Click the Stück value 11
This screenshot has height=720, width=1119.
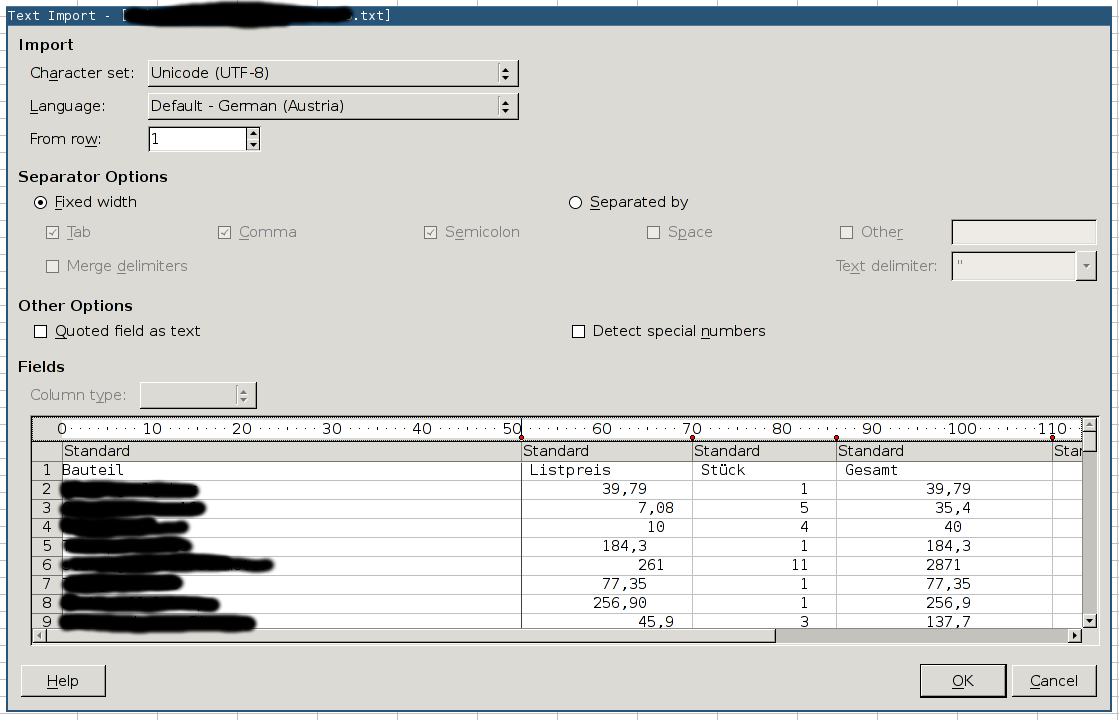[799, 565]
